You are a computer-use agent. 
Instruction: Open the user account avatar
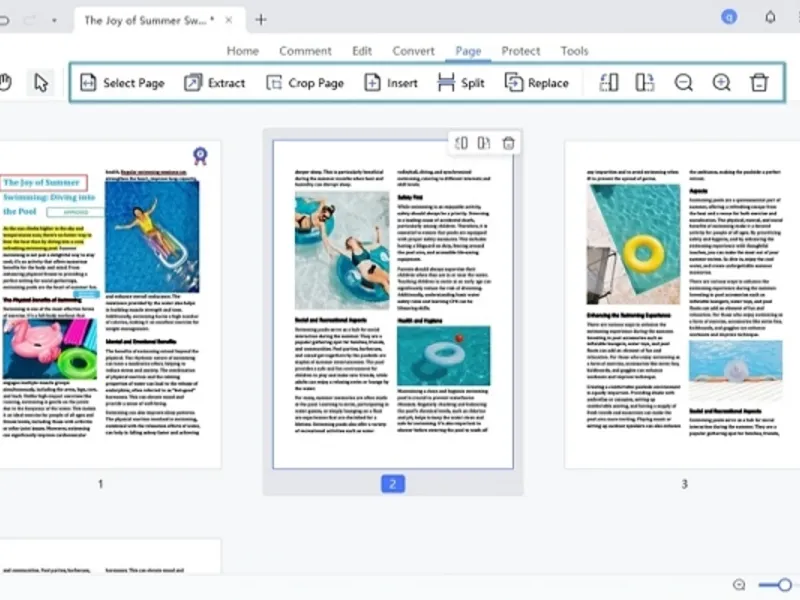point(729,17)
